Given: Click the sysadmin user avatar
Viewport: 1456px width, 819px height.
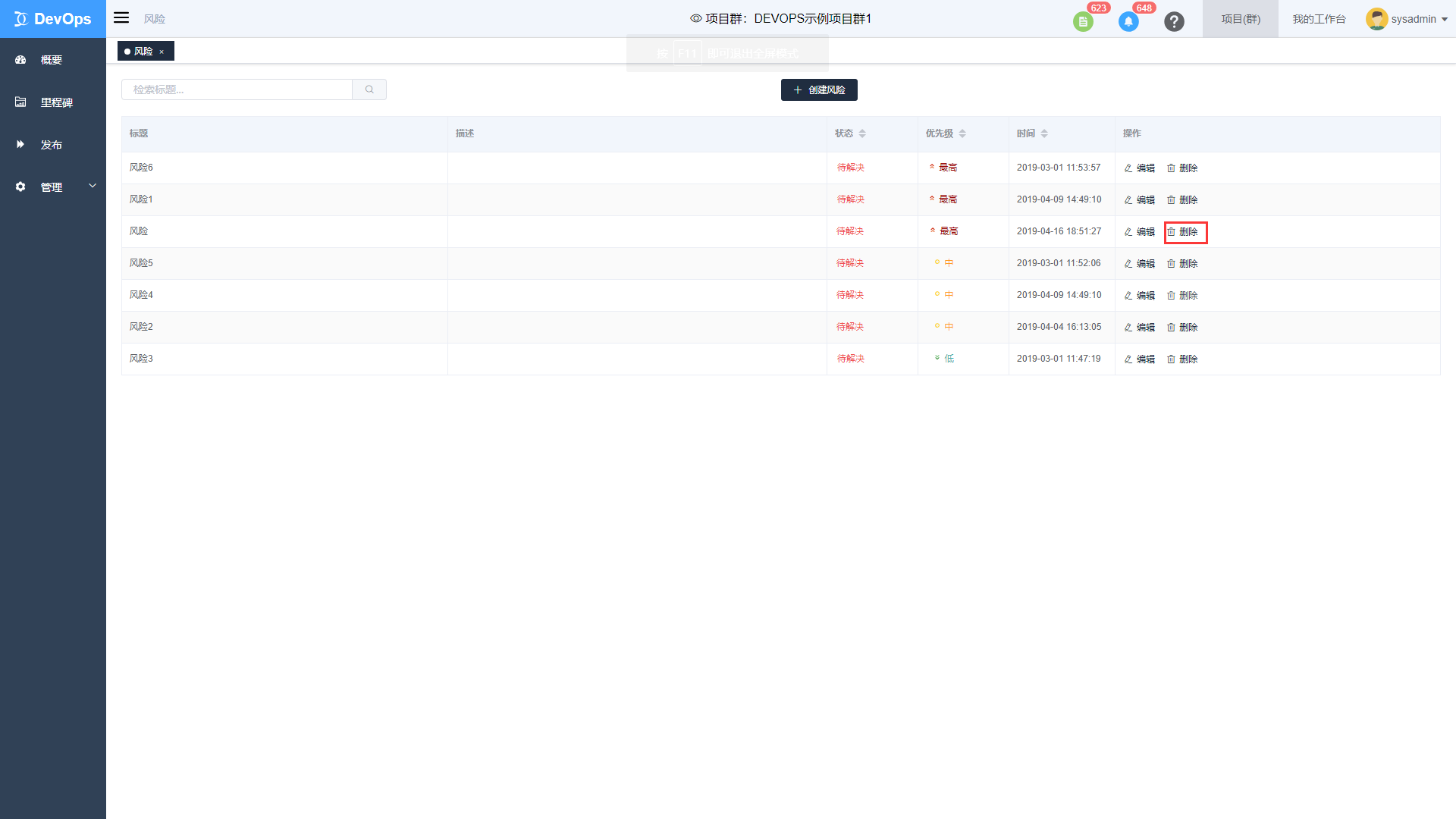Looking at the screenshot, I should tap(1376, 19).
